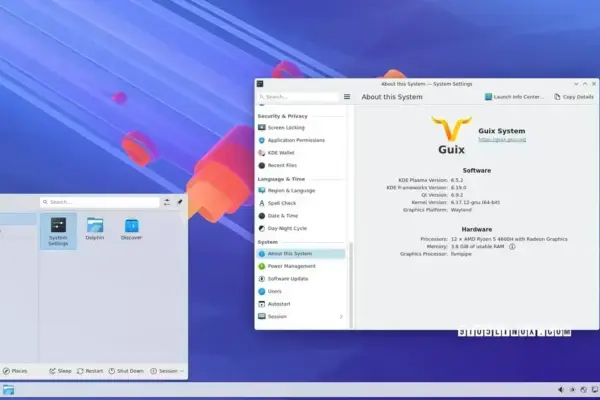
Task: Click the Qt Version value
Action: click(457, 195)
